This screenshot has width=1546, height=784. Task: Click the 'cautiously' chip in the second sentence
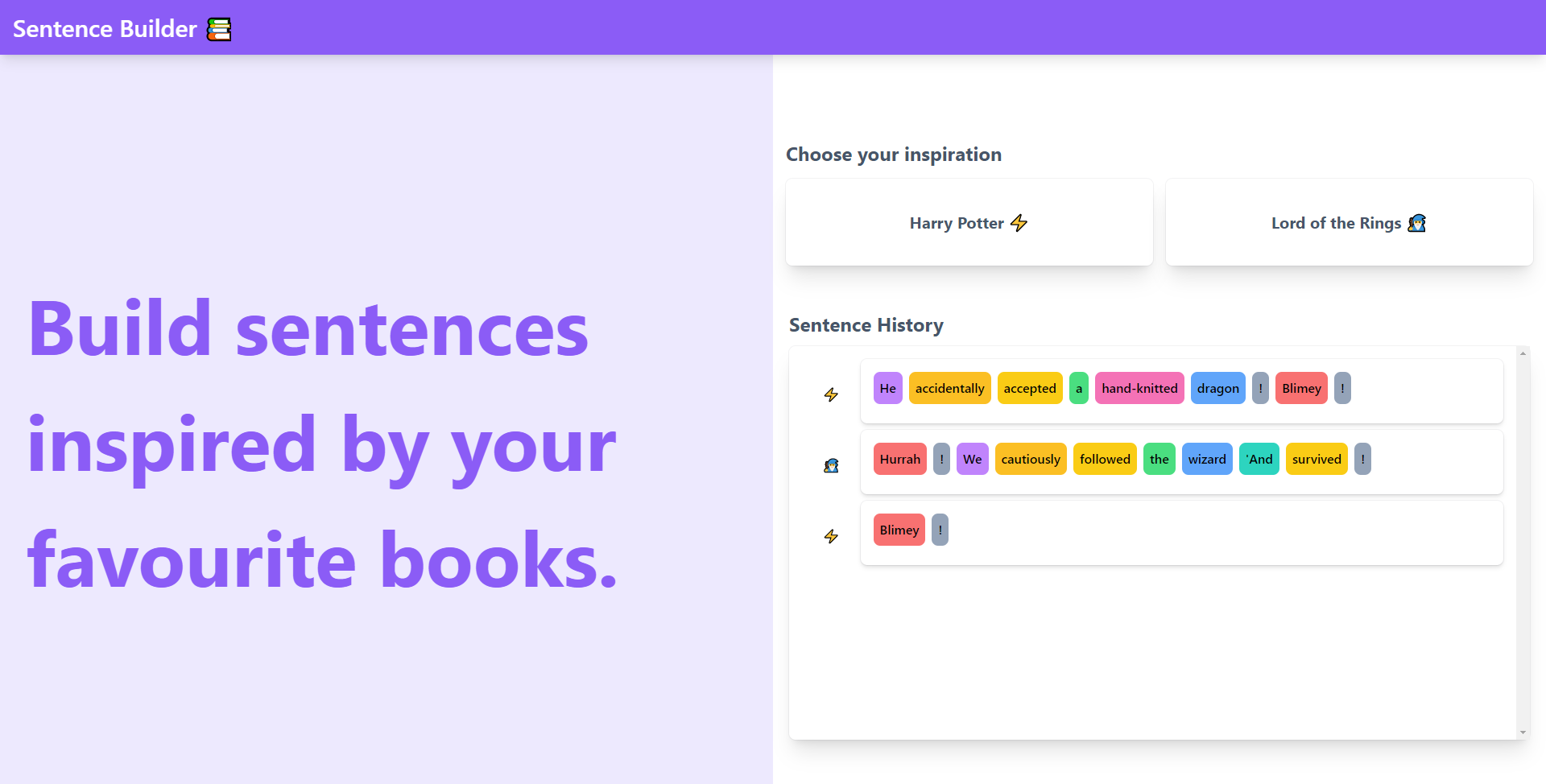tap(1031, 459)
